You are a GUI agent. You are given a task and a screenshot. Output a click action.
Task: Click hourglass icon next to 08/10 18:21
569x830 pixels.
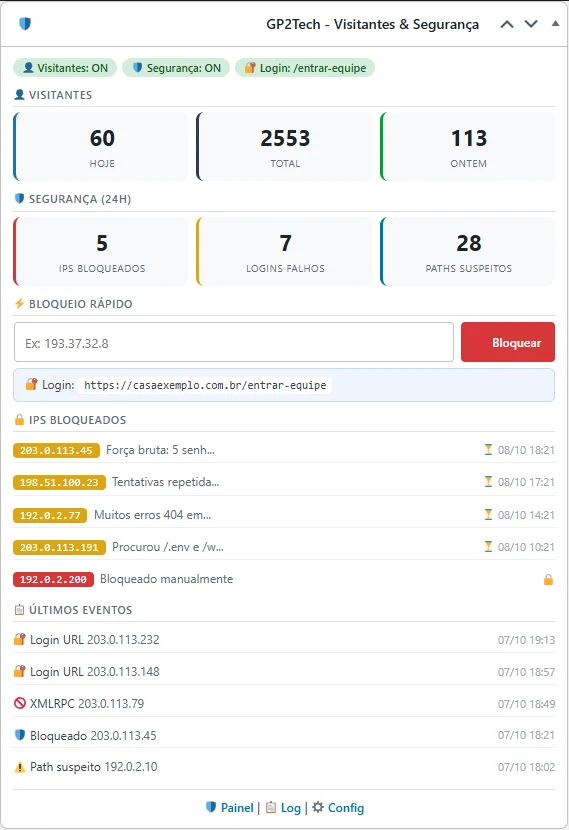pyautogui.click(x=488, y=449)
